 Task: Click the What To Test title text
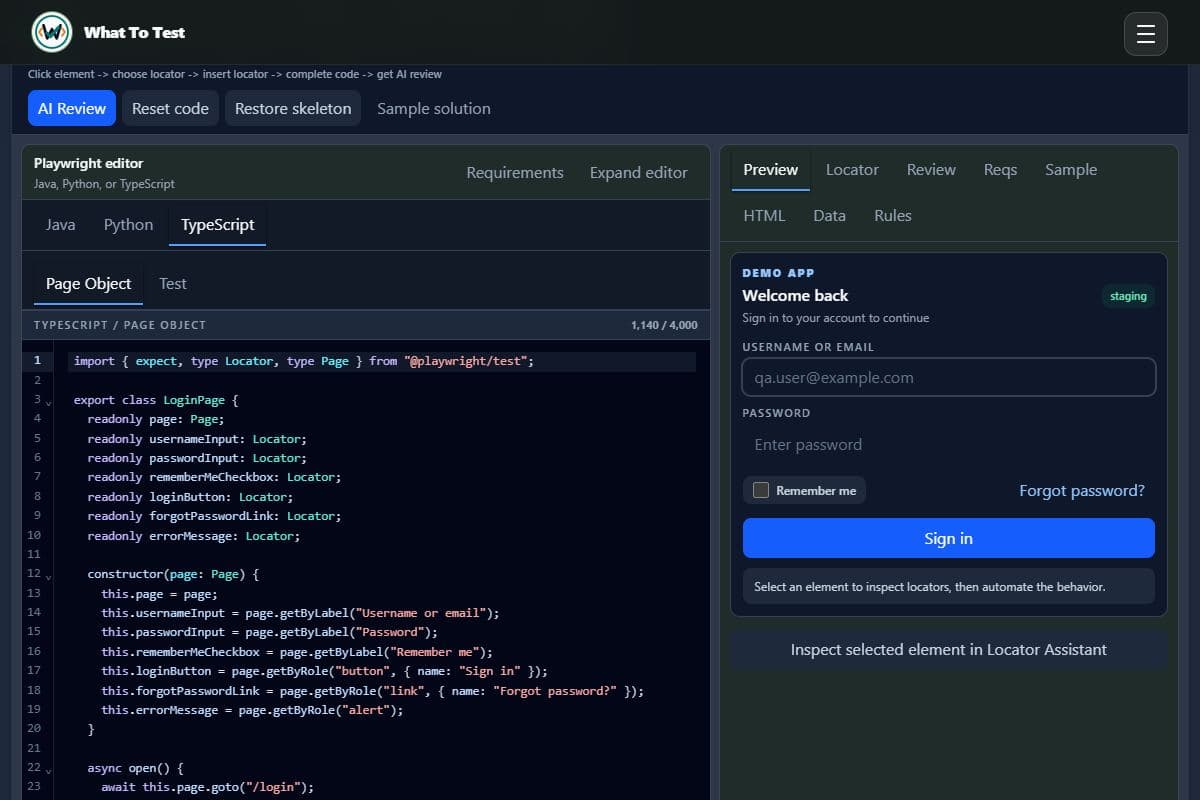[134, 32]
